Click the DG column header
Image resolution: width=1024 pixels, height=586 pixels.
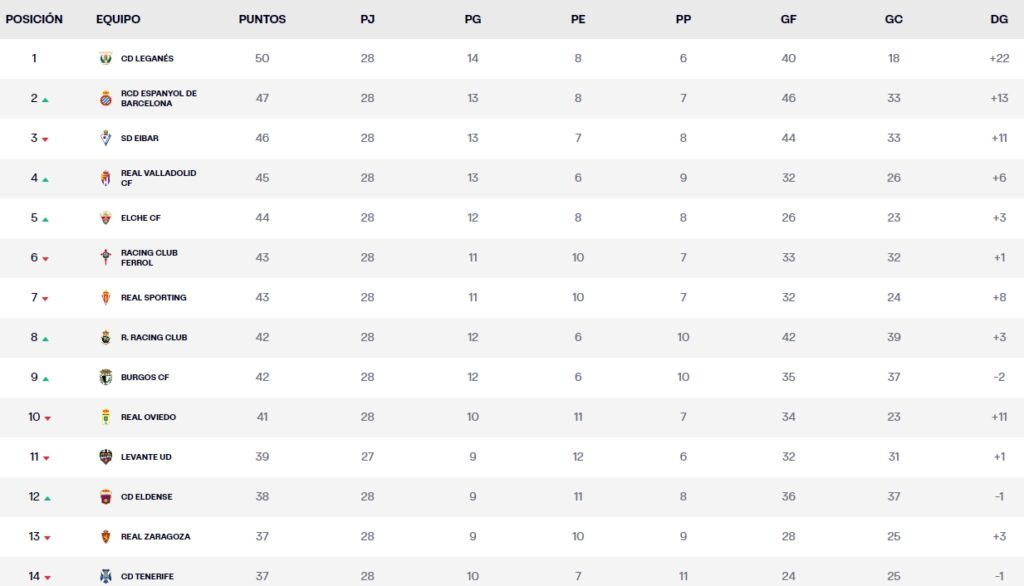point(998,19)
